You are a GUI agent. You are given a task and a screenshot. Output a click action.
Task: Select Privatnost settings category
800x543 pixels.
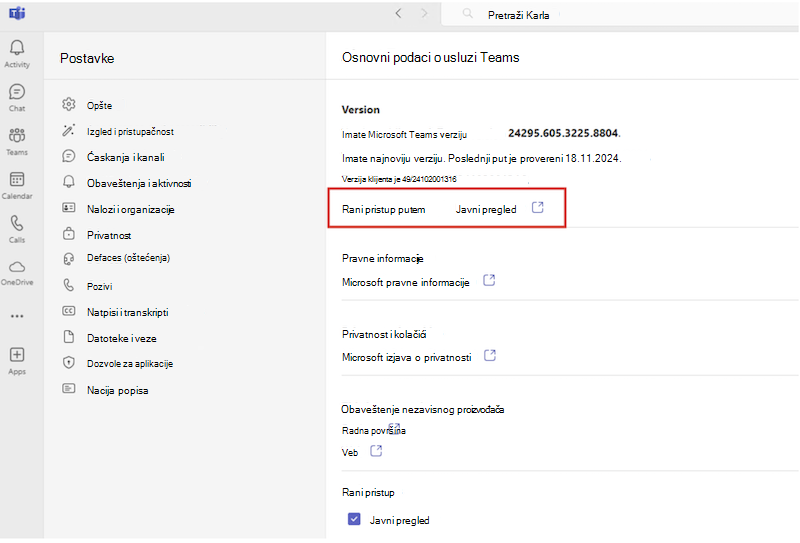(x=109, y=235)
